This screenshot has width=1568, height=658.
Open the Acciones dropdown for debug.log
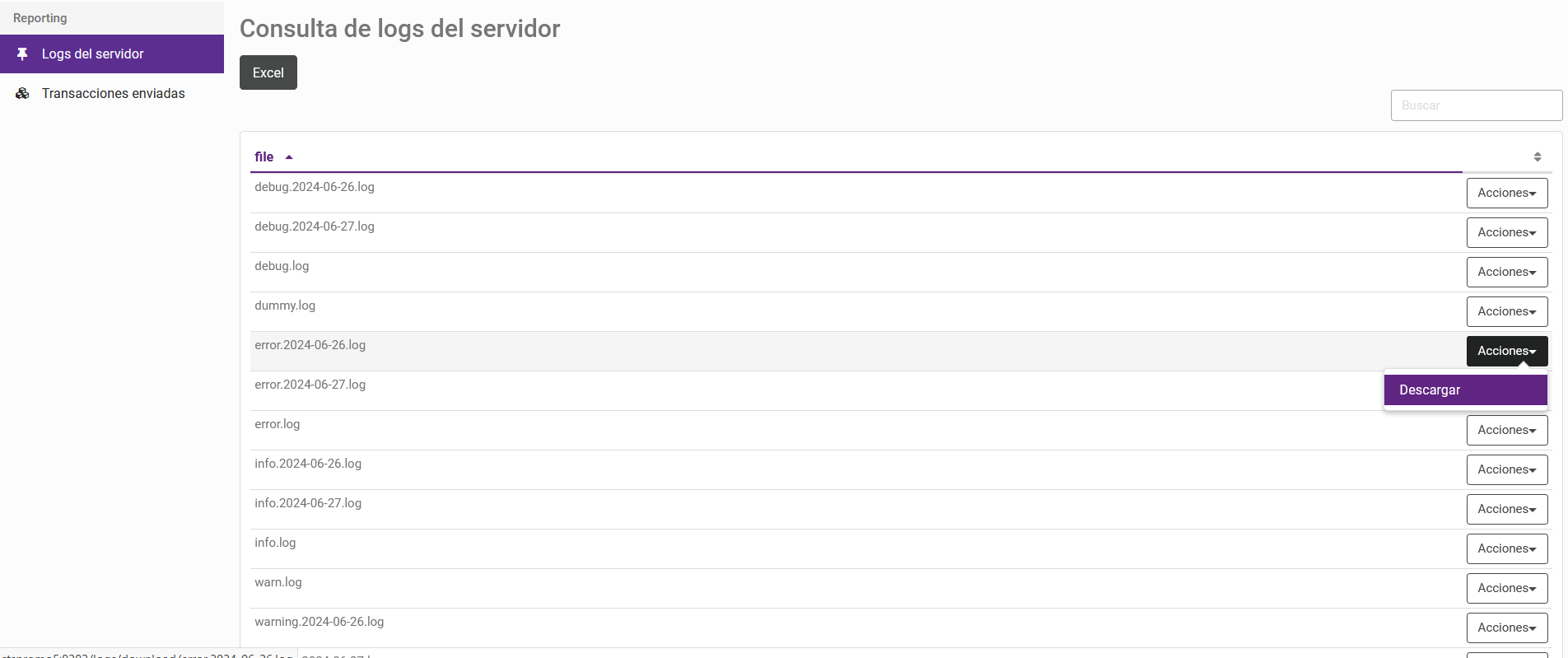(x=1506, y=273)
